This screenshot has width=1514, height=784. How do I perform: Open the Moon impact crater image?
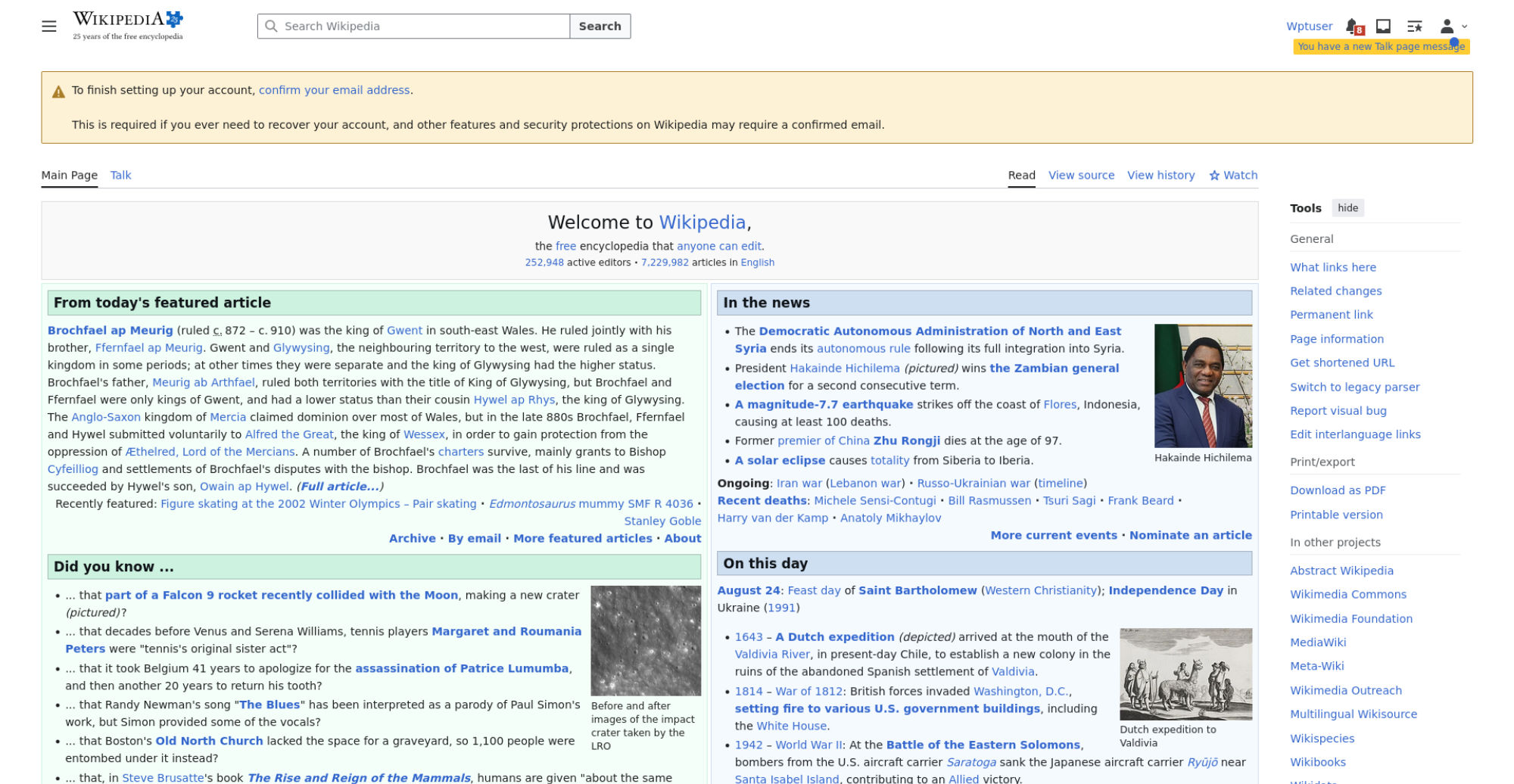(646, 640)
